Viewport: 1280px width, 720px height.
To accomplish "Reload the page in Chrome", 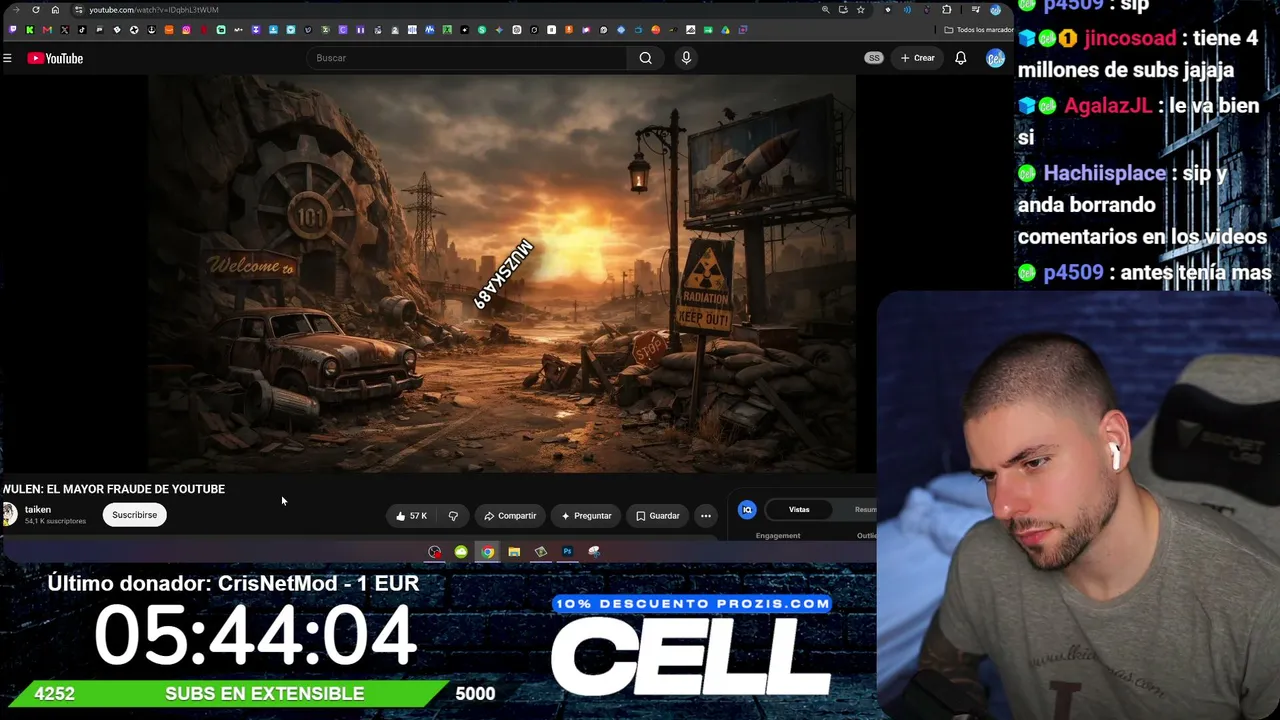I will click(x=36, y=10).
